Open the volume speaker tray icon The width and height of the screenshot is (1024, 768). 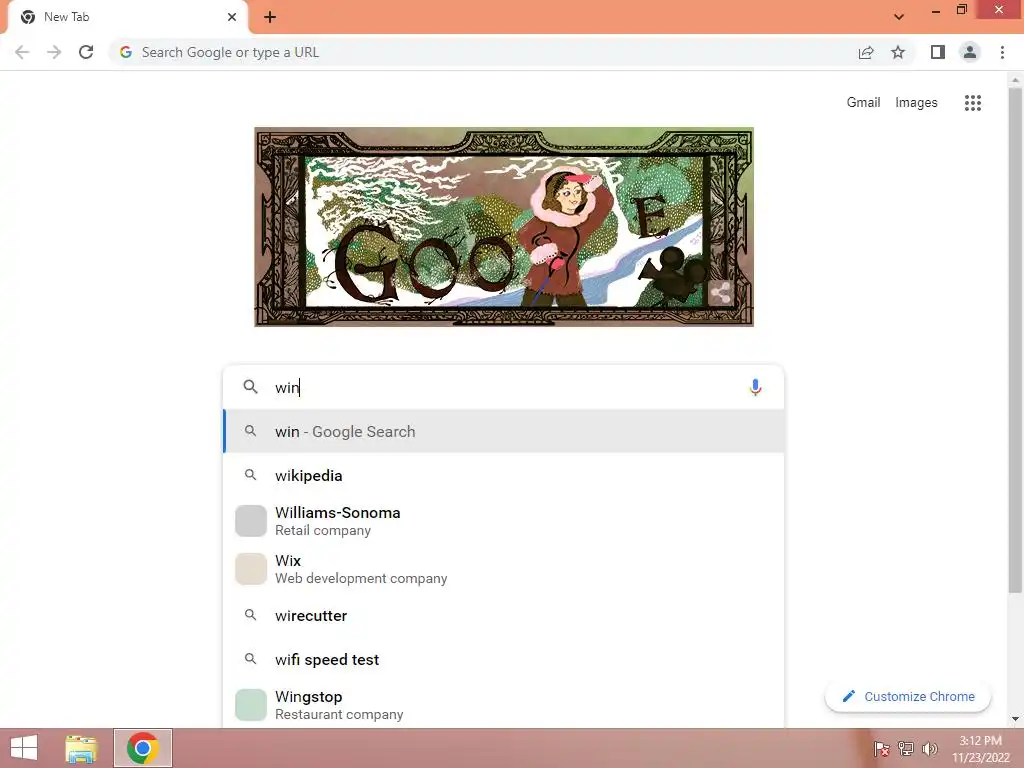[x=930, y=748]
